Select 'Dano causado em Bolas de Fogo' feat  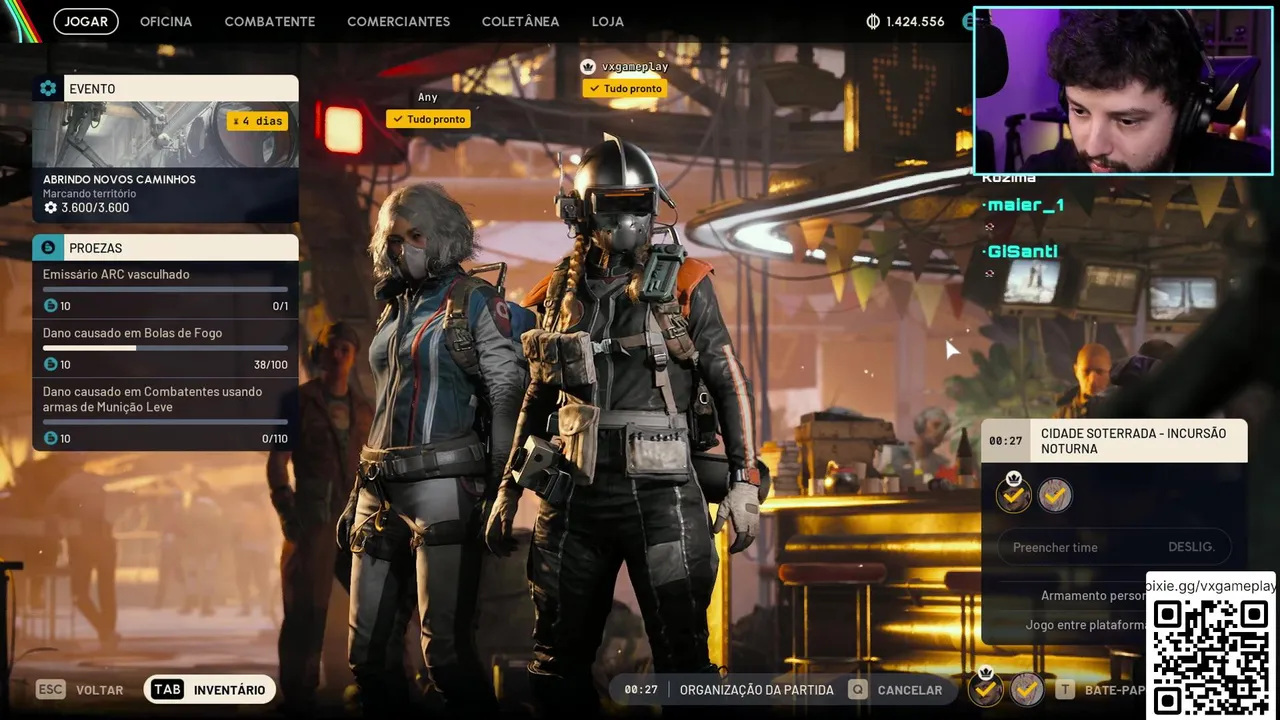(x=132, y=333)
